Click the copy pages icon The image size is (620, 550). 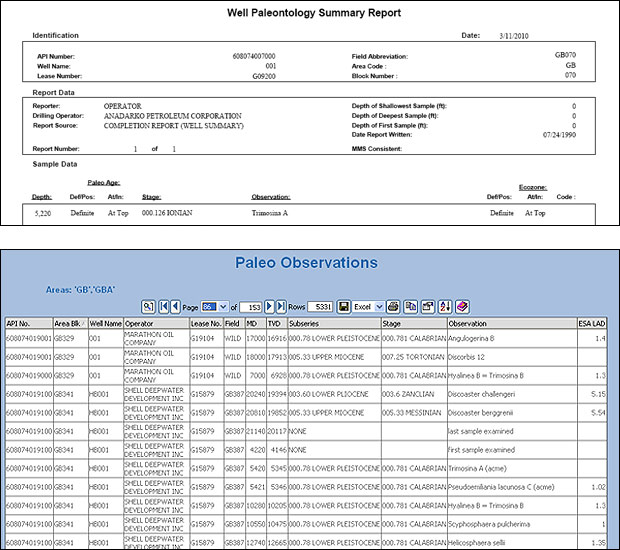(410, 306)
